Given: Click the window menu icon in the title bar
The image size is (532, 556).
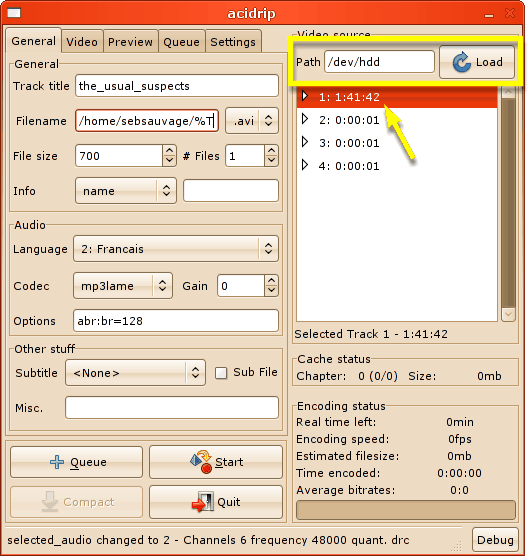Looking at the screenshot, I should click(x=14, y=13).
